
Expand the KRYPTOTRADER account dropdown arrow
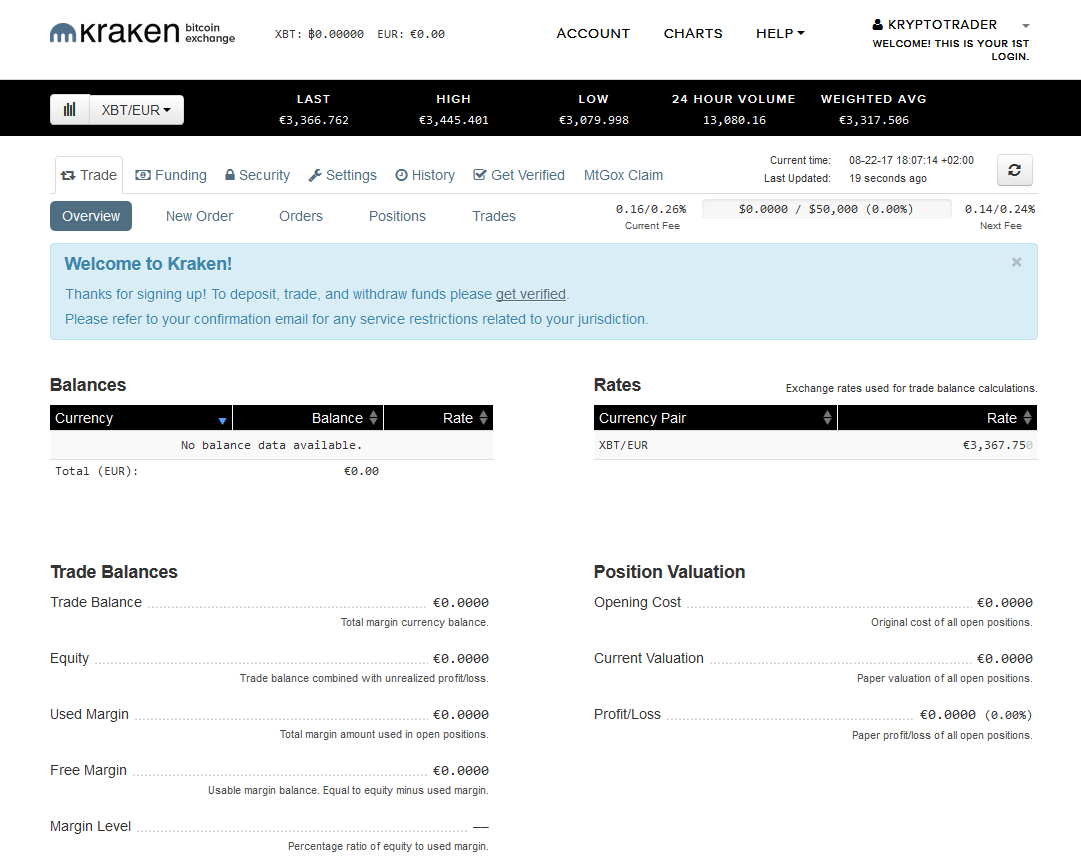click(1026, 26)
